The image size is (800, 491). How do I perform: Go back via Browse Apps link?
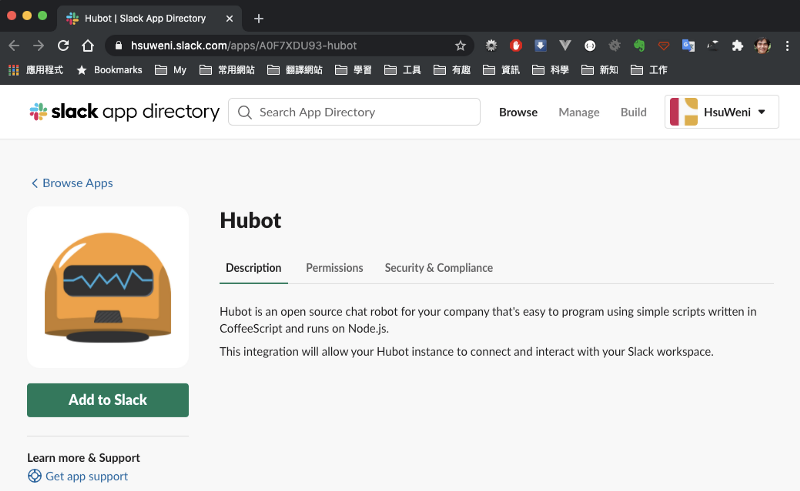point(72,183)
